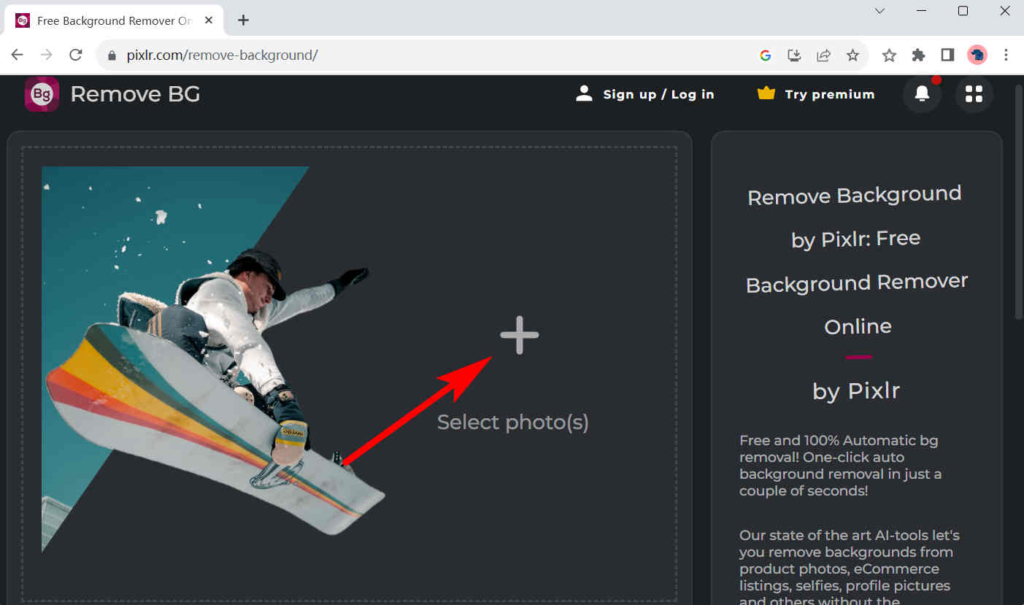Reload the current page
Screen dimensions: 1024x605
pyautogui.click(x=75, y=55)
